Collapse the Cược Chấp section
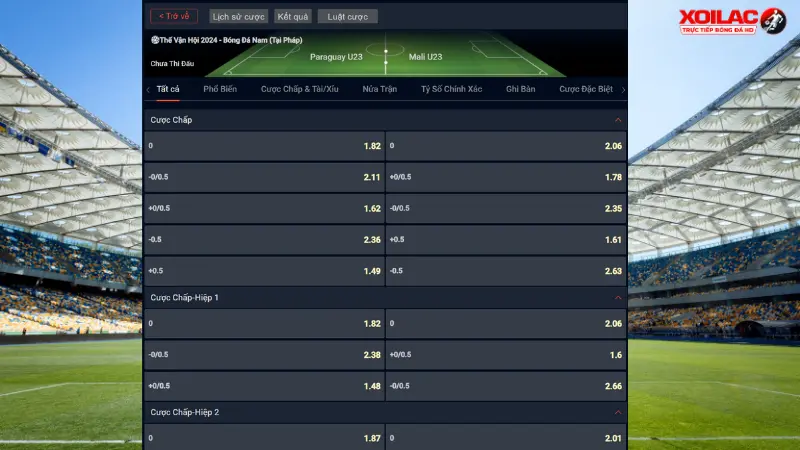The width and height of the screenshot is (800, 450). coord(618,120)
